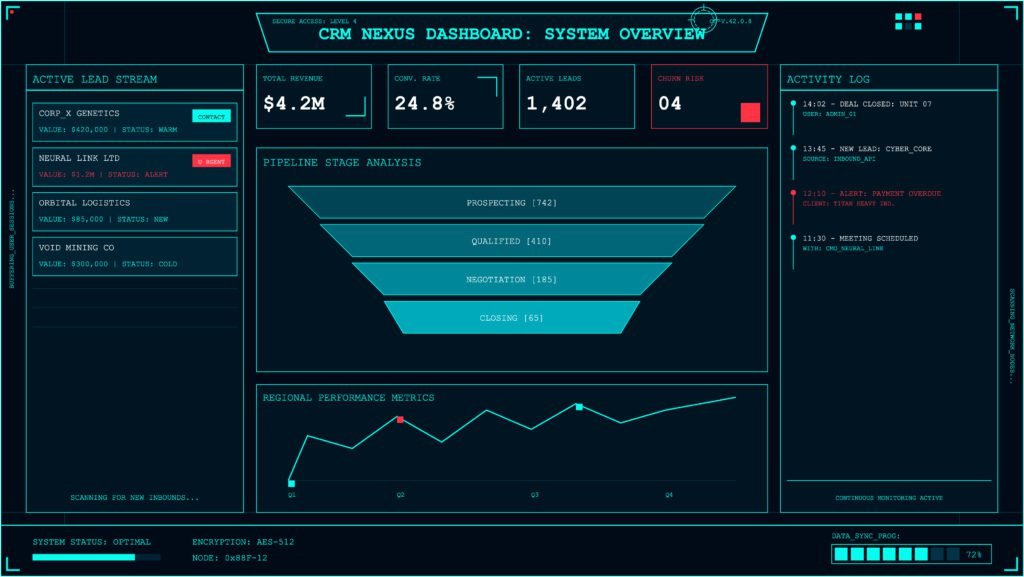Select the Qualified [410] funnel stage
This screenshot has height=577, width=1024.
point(511,241)
